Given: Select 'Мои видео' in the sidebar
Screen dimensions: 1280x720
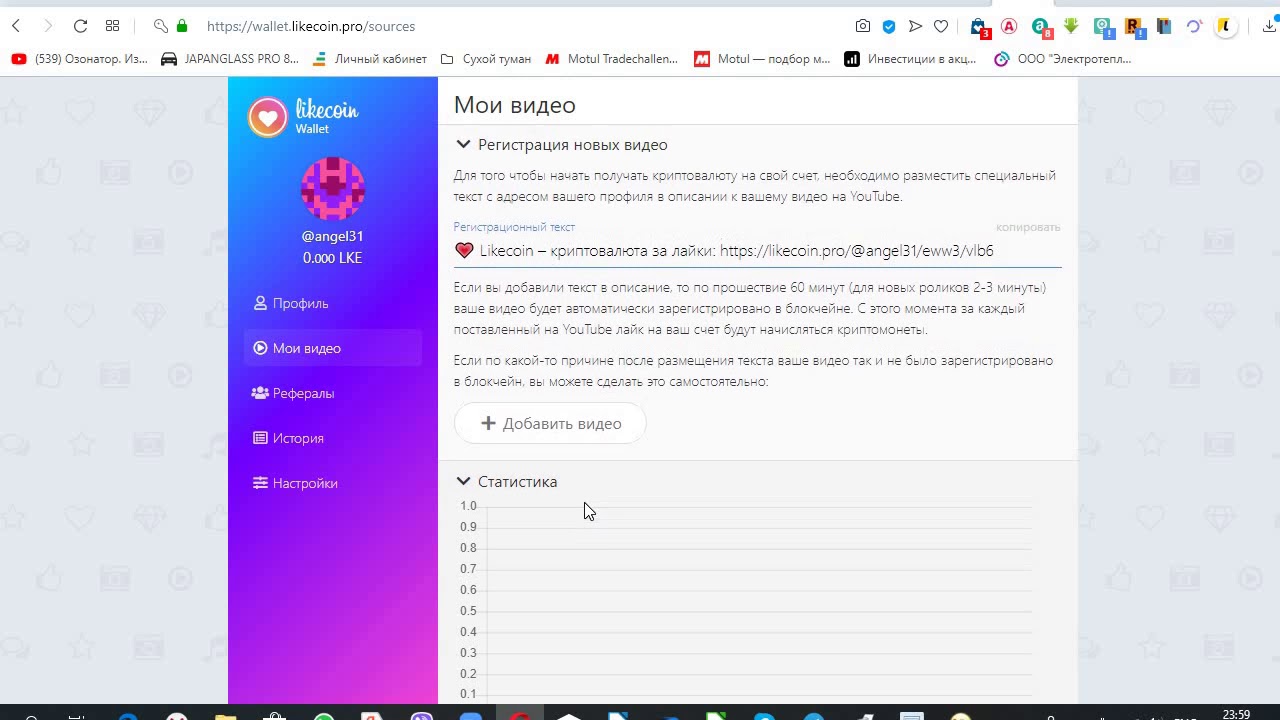Looking at the screenshot, I should pos(333,348).
